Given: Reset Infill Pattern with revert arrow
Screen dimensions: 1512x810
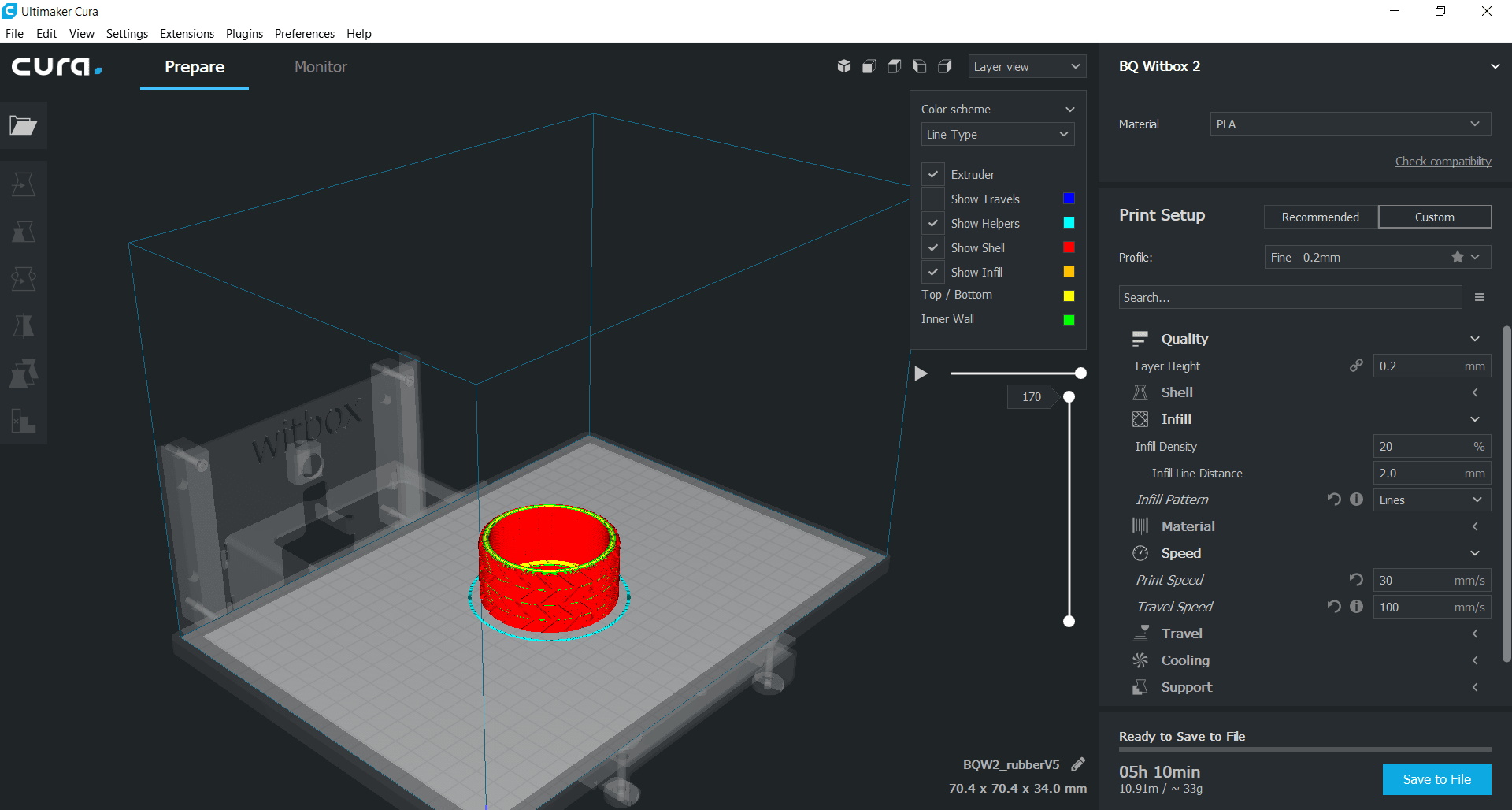Looking at the screenshot, I should 1334,499.
